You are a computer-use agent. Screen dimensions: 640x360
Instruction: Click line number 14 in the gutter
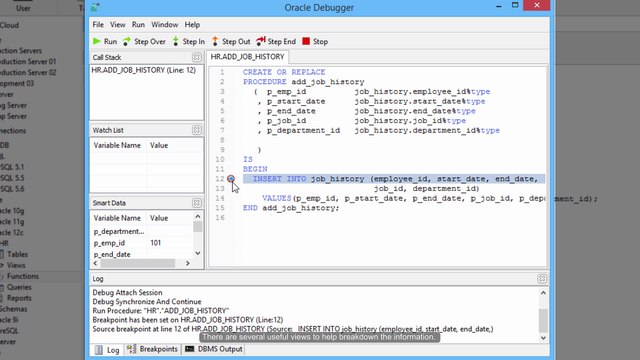point(220,198)
